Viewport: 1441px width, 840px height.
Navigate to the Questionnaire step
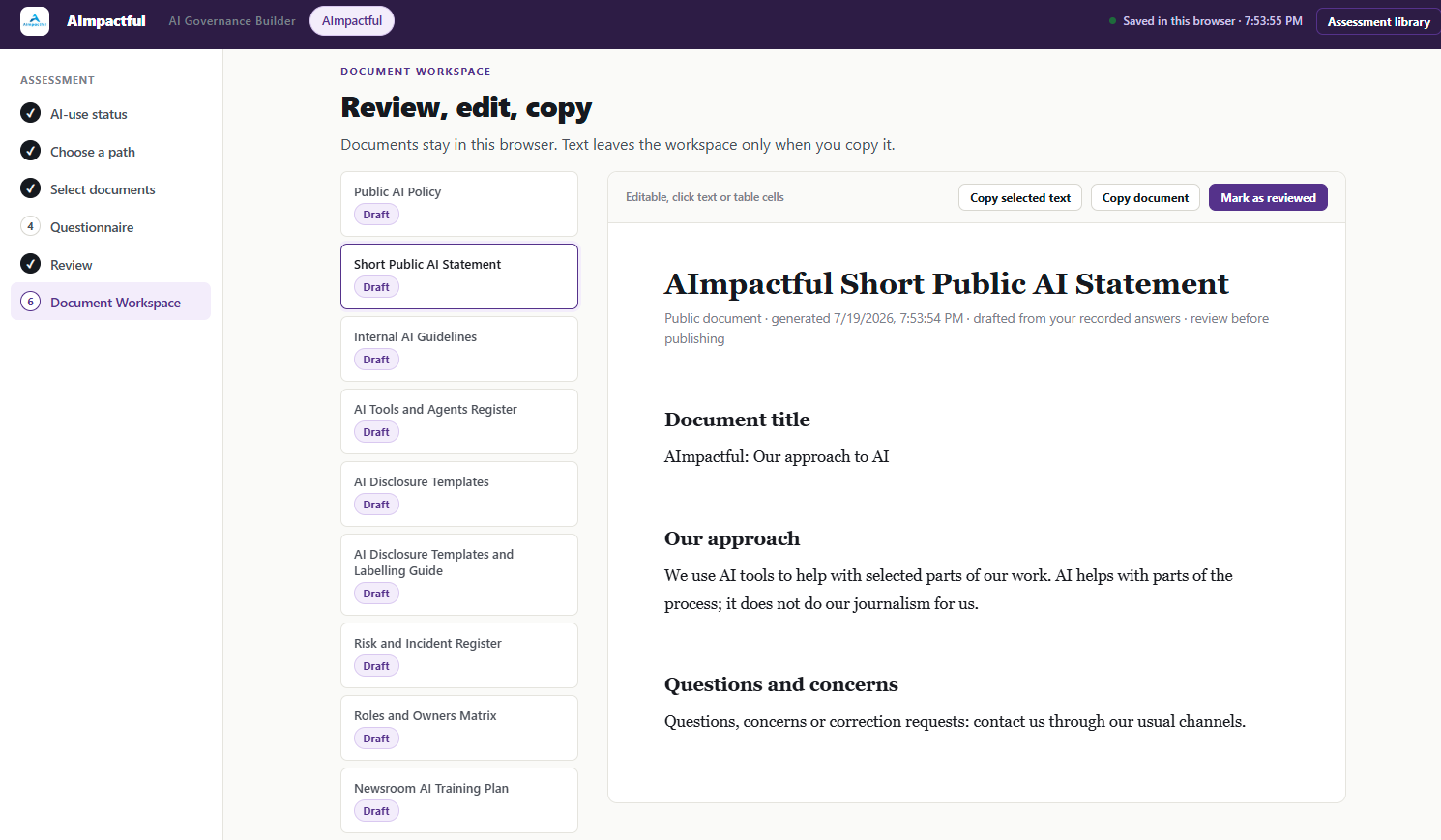pyautogui.click(x=110, y=227)
